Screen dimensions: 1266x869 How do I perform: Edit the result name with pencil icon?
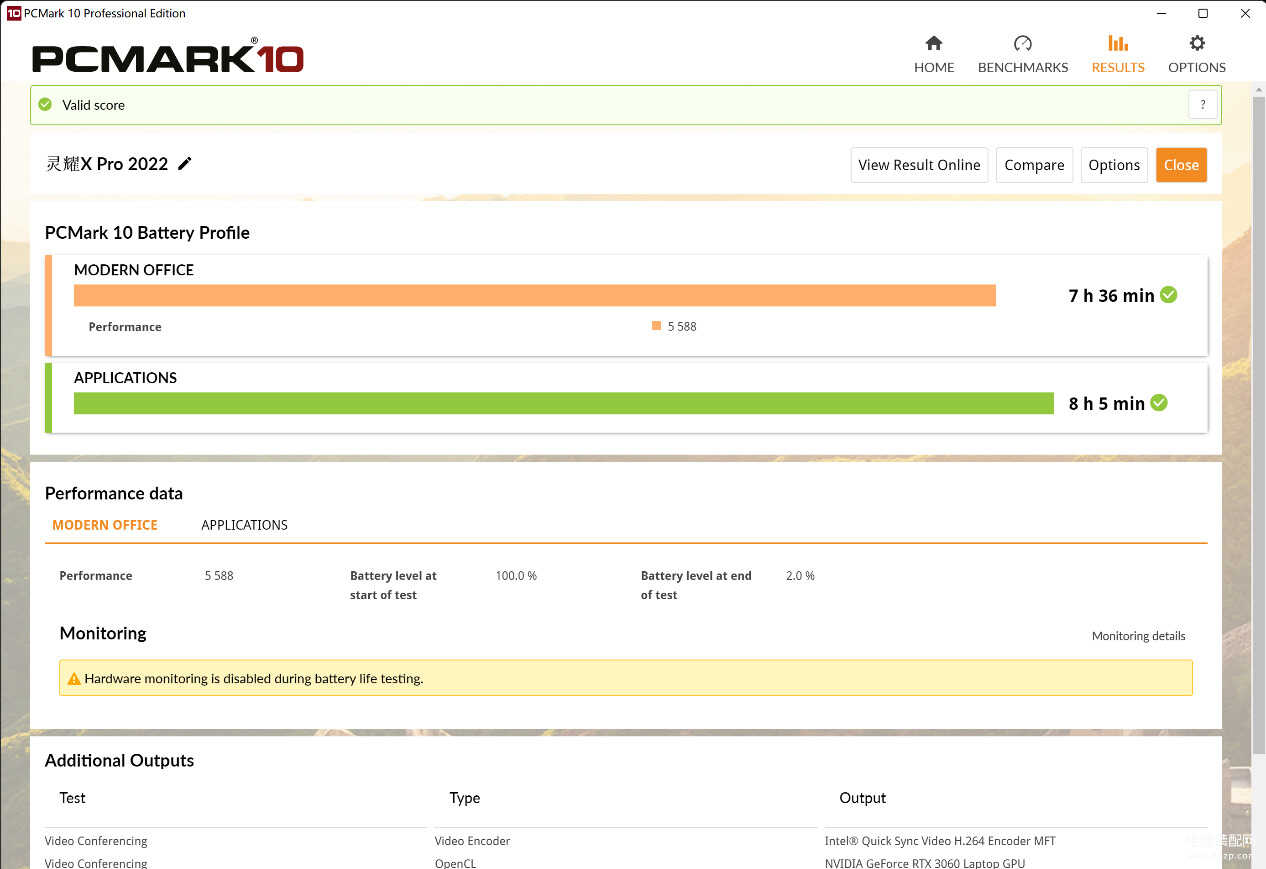click(185, 163)
